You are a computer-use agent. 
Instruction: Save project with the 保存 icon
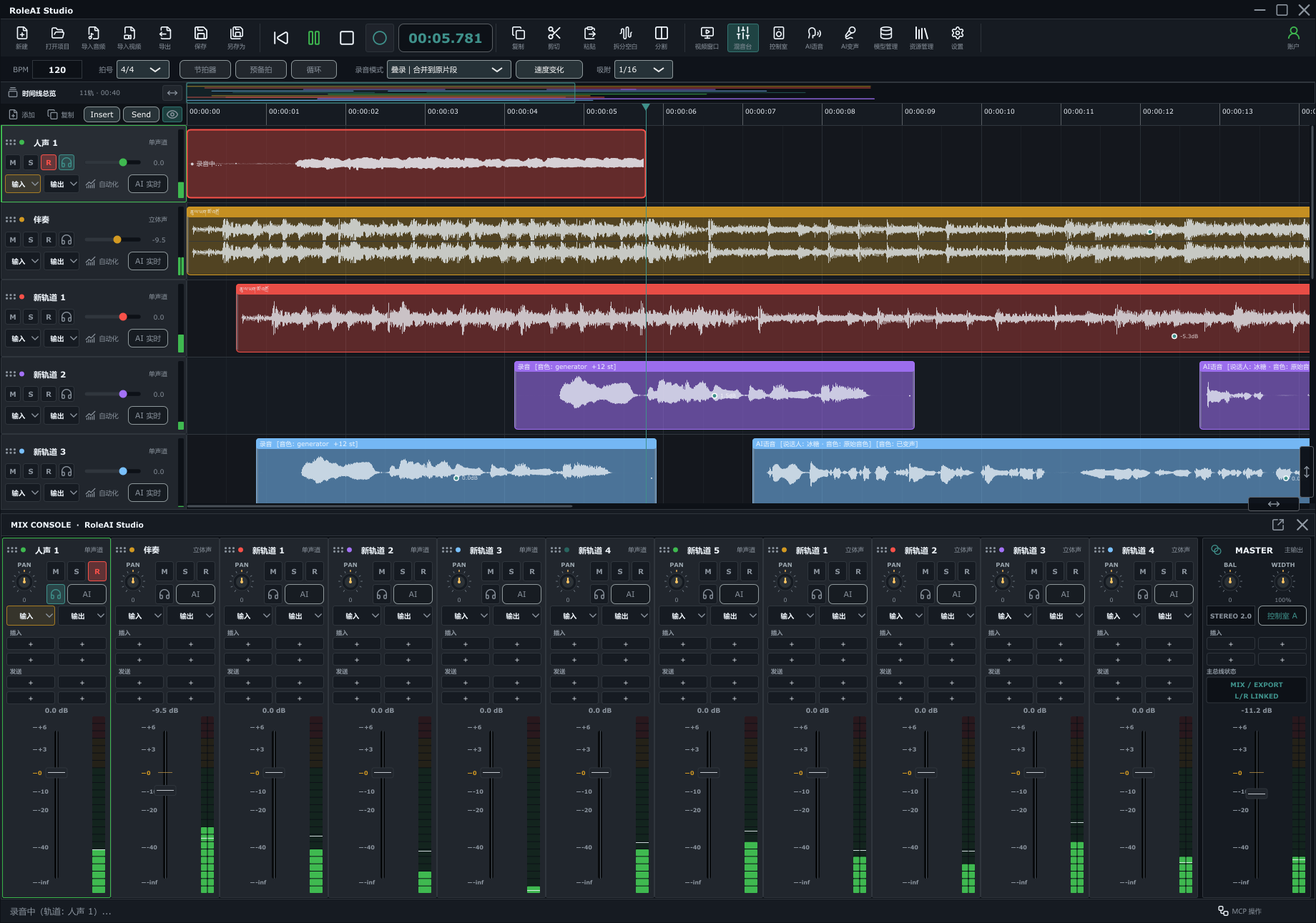point(201,37)
